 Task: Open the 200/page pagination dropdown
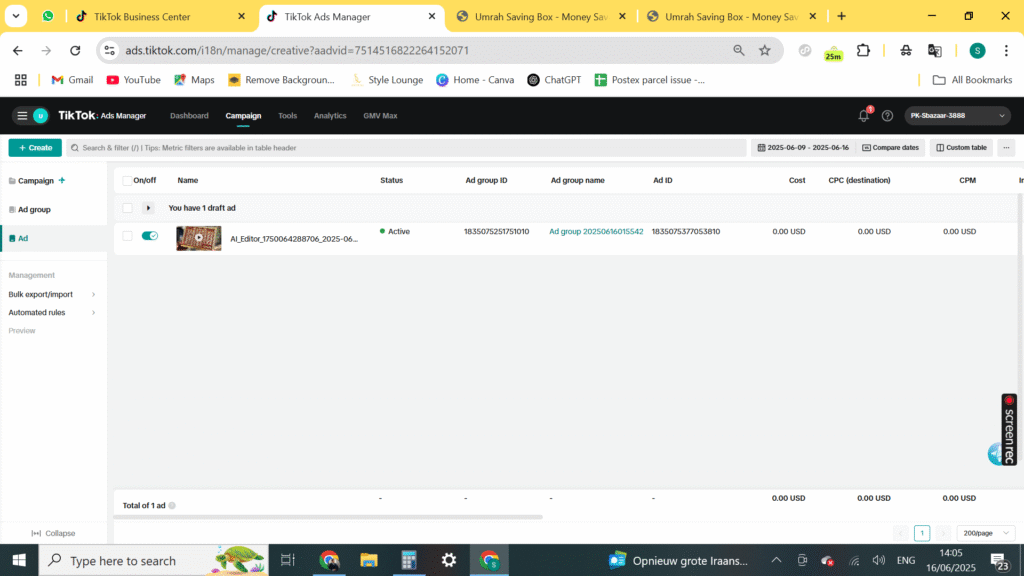tap(985, 533)
